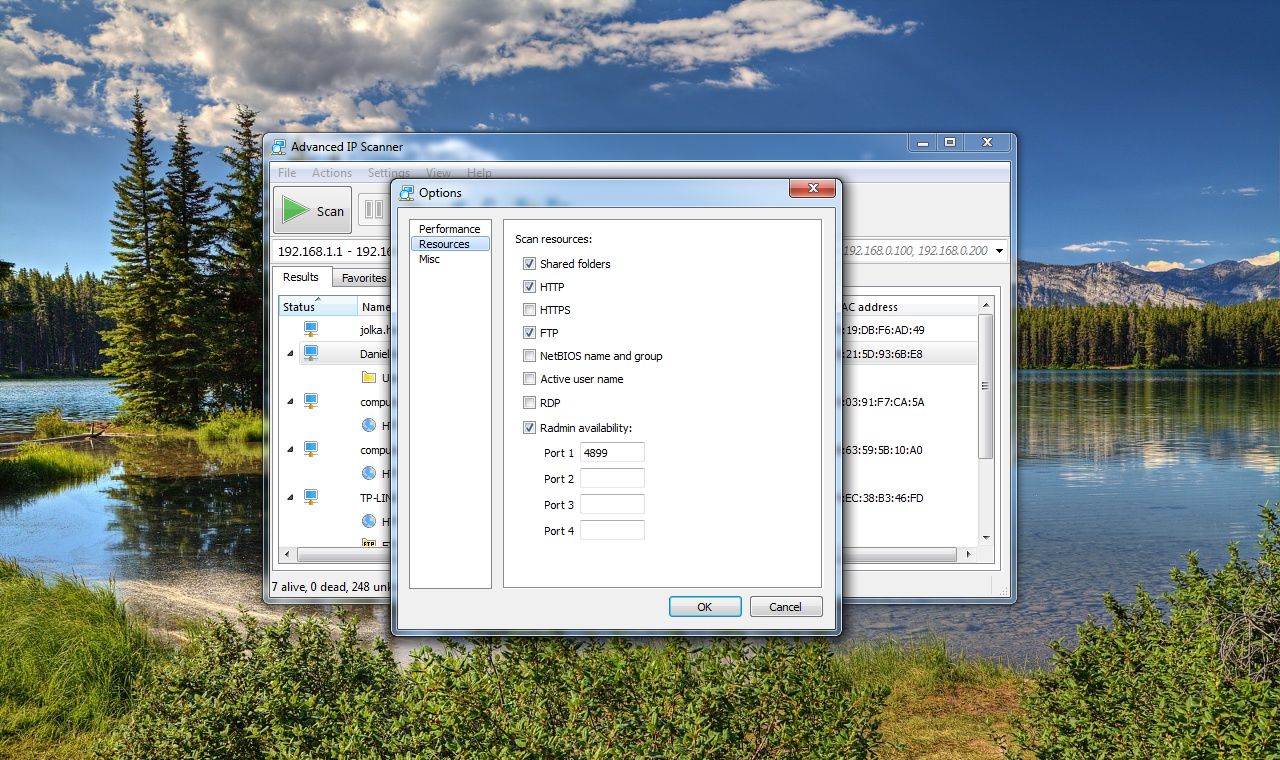Click the computer icon in the jolka row
The width and height of the screenshot is (1280, 760).
coord(311,329)
